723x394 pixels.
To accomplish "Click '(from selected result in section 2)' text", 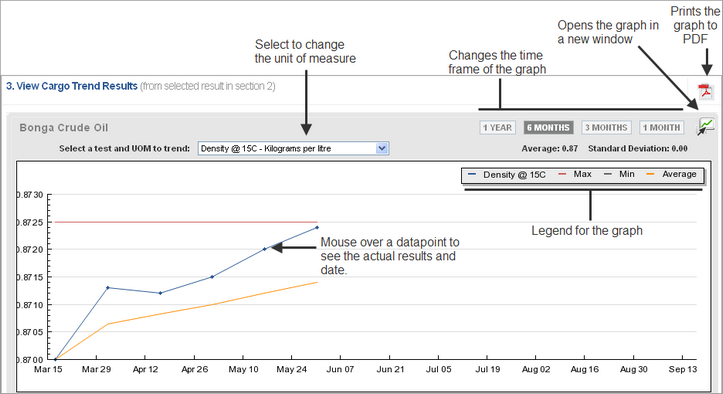I will [x=208, y=86].
